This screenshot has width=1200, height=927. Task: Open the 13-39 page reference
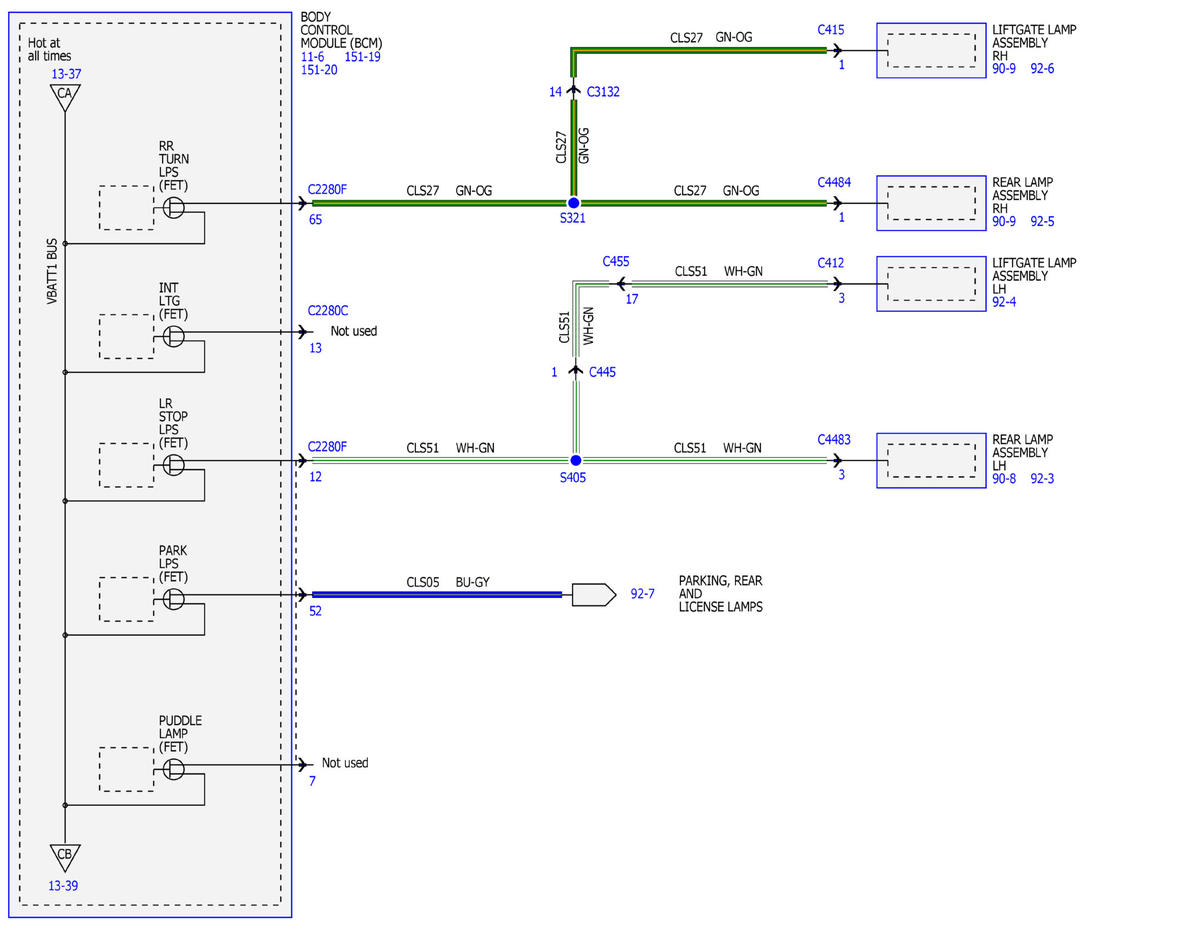(x=62, y=885)
